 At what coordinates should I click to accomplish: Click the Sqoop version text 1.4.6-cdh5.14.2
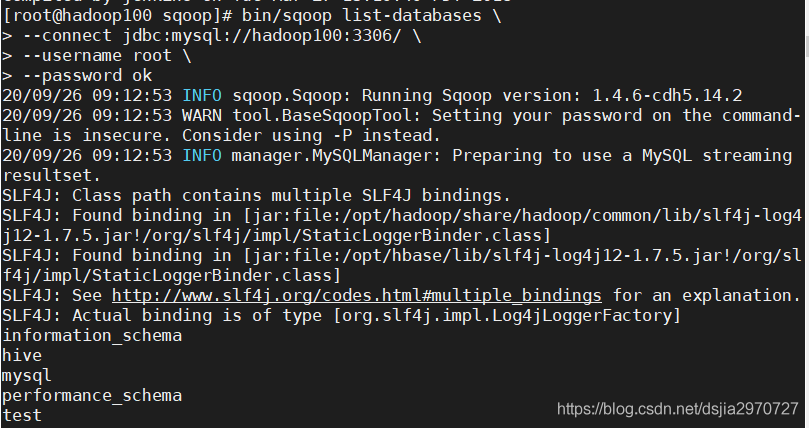667,95
